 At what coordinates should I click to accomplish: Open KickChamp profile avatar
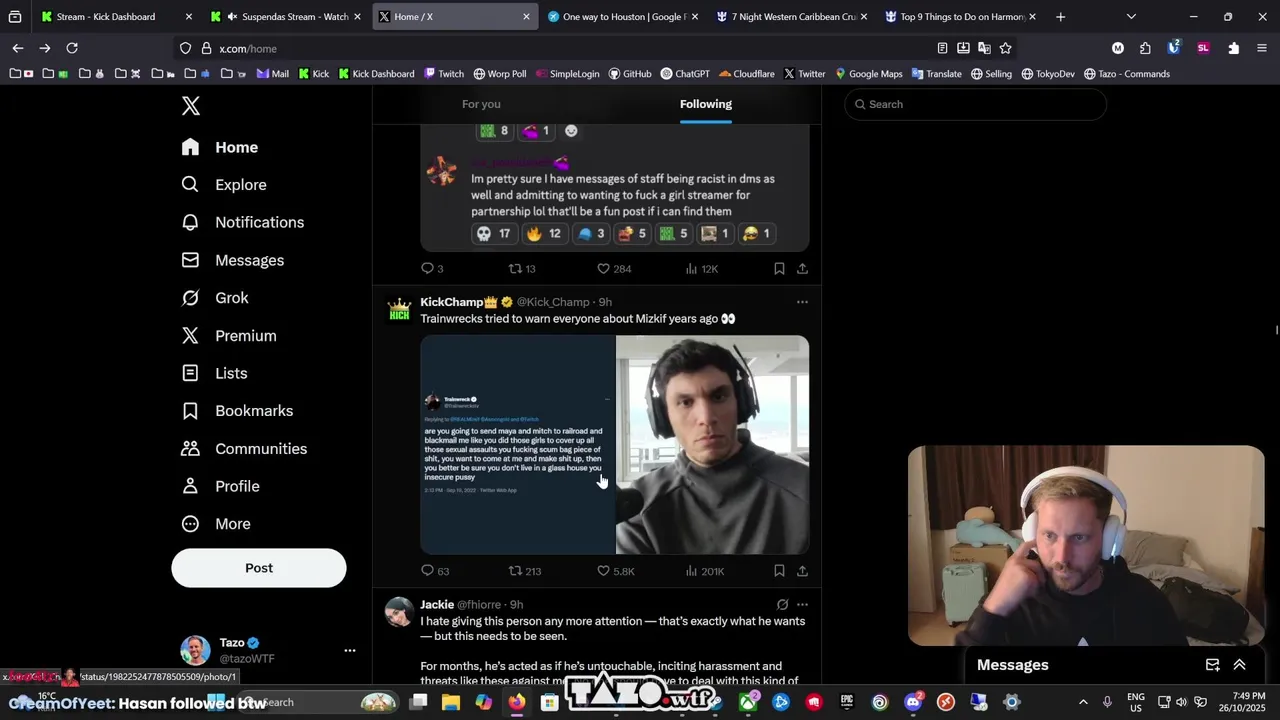click(x=399, y=310)
